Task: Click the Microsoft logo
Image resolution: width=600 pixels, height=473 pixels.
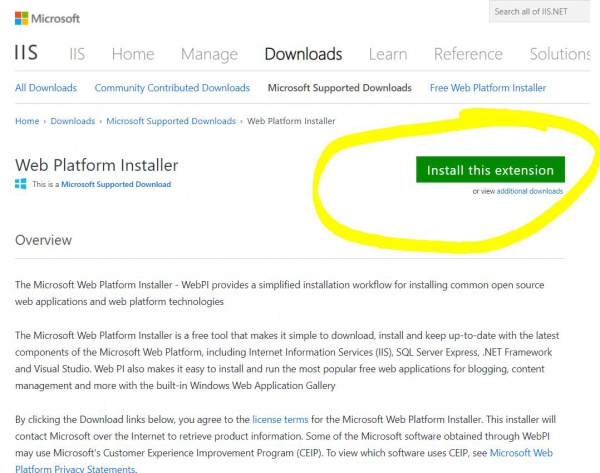Action: (x=47, y=18)
